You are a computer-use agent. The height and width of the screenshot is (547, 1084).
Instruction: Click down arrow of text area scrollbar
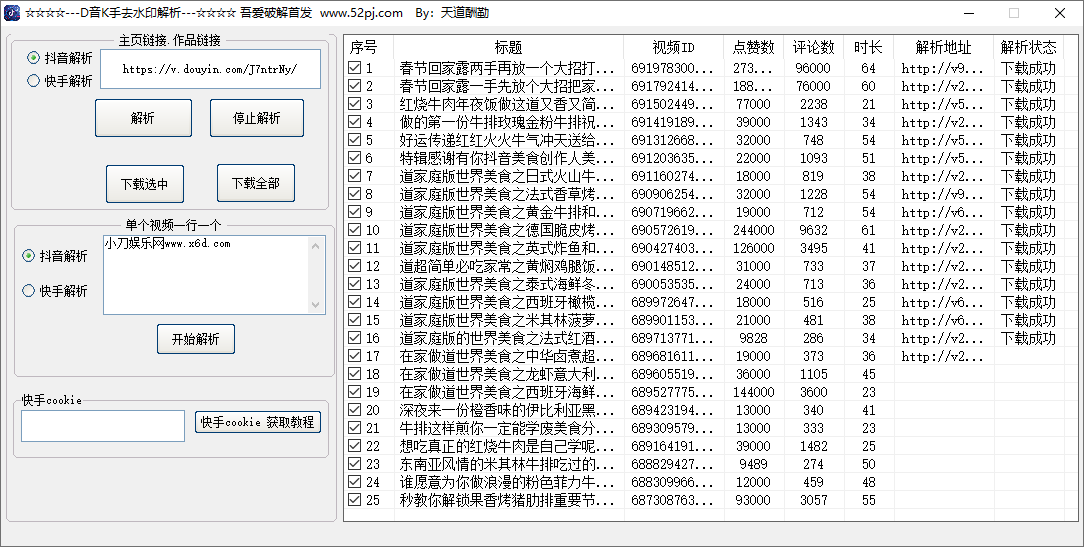click(317, 305)
